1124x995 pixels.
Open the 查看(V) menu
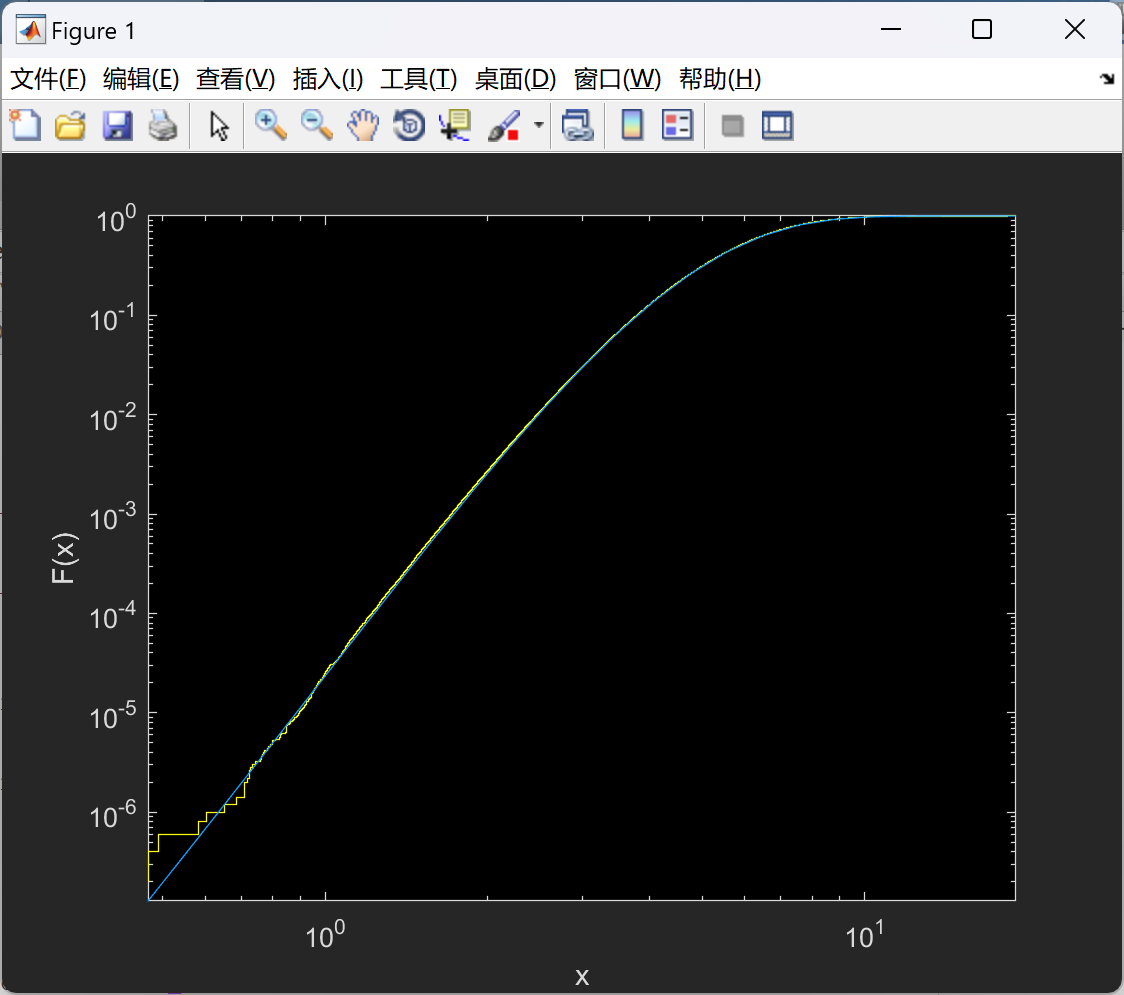235,79
